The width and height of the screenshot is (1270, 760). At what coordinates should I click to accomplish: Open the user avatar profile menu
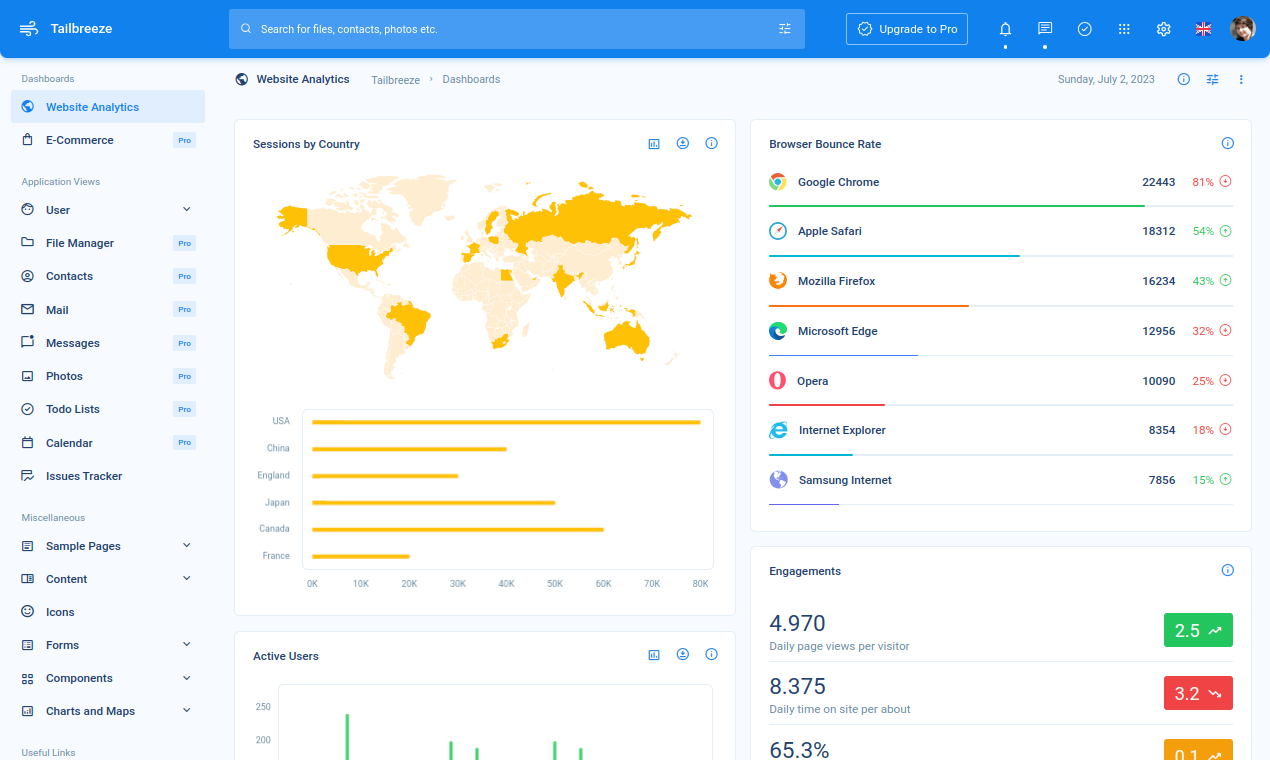click(x=1243, y=29)
